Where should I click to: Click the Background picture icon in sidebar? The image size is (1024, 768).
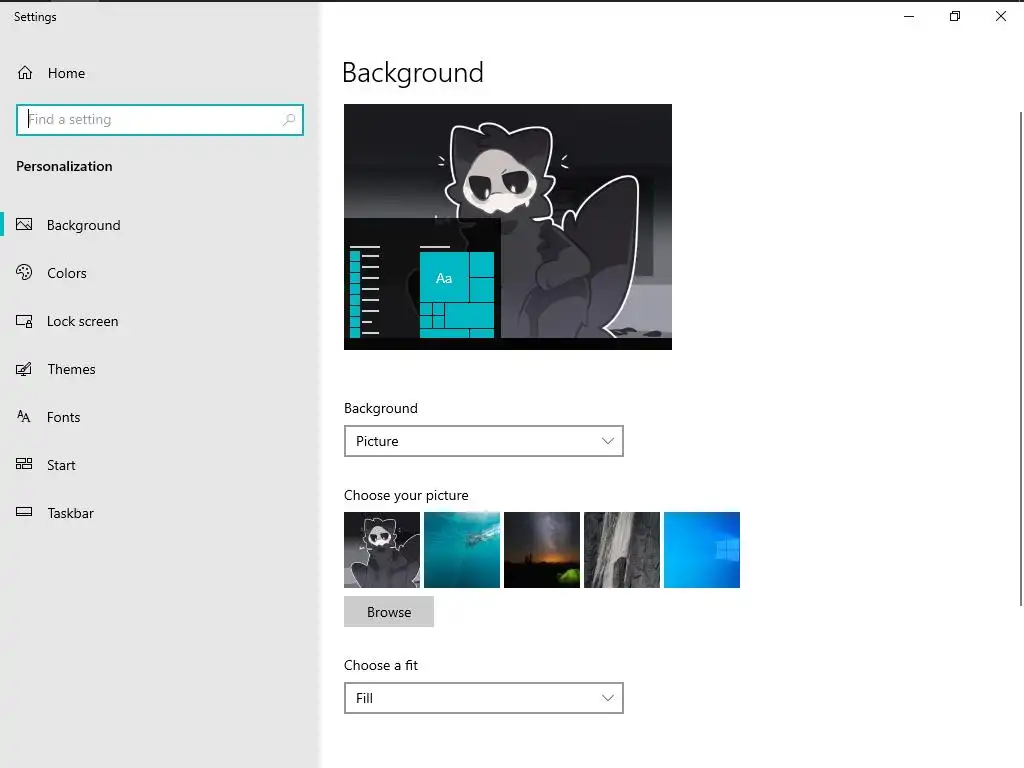(24, 225)
